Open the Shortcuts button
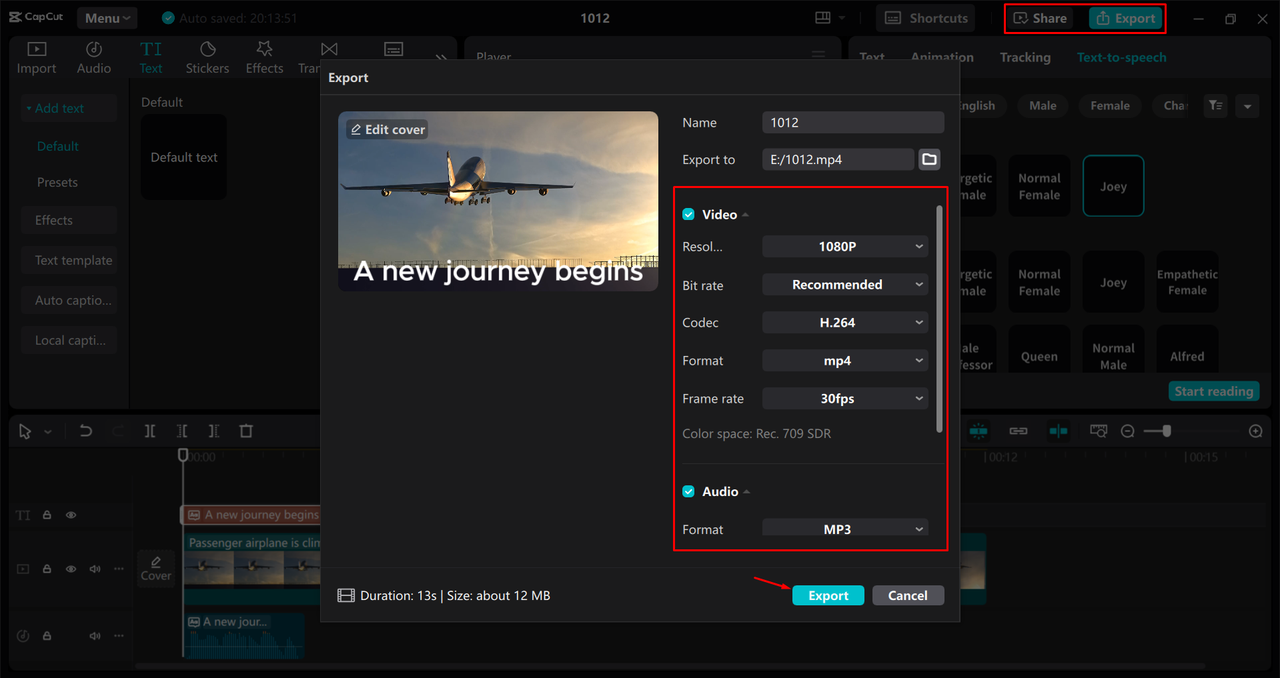Viewport: 1280px width, 678px height. point(926,18)
